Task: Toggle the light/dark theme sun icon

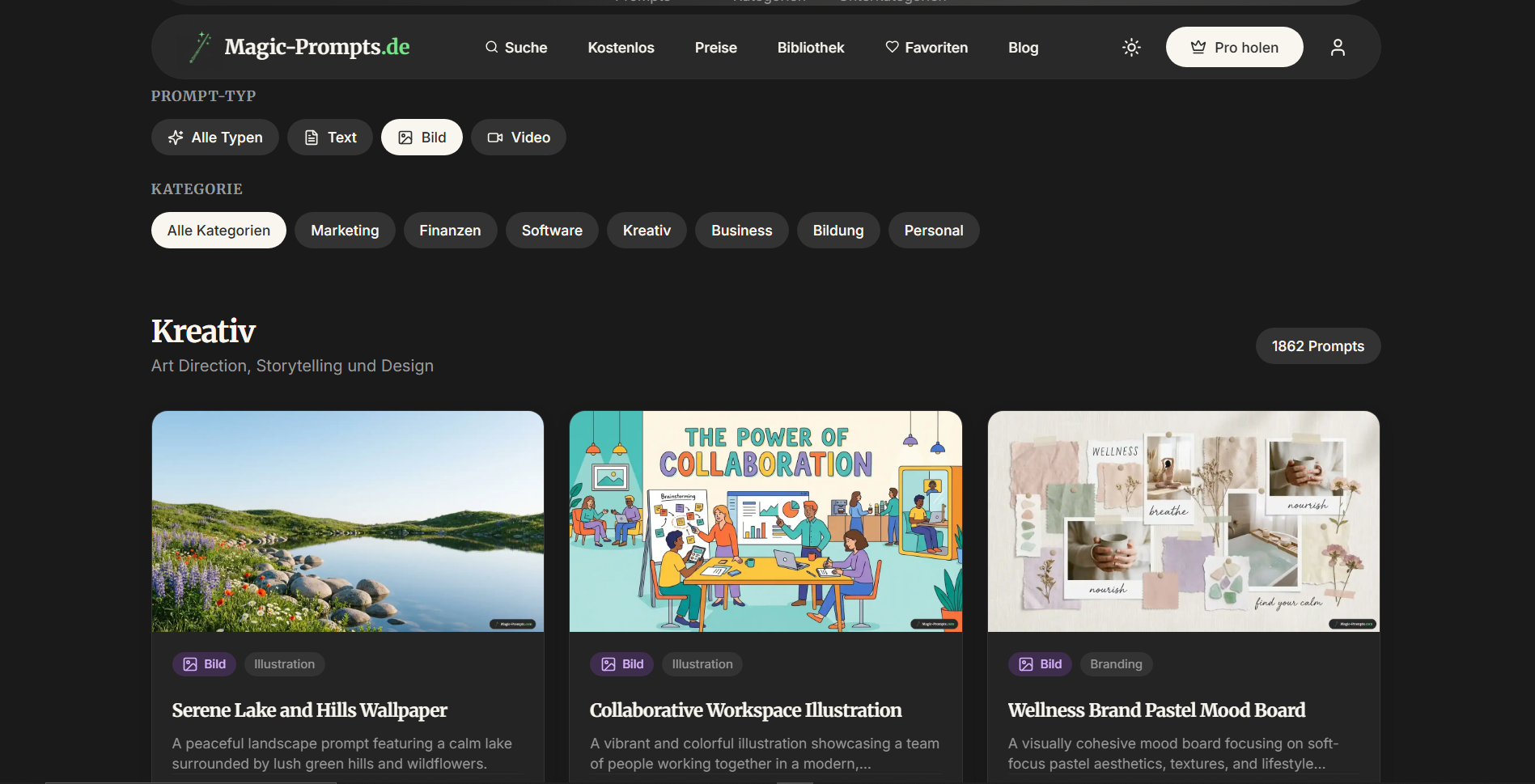Action: [1131, 48]
